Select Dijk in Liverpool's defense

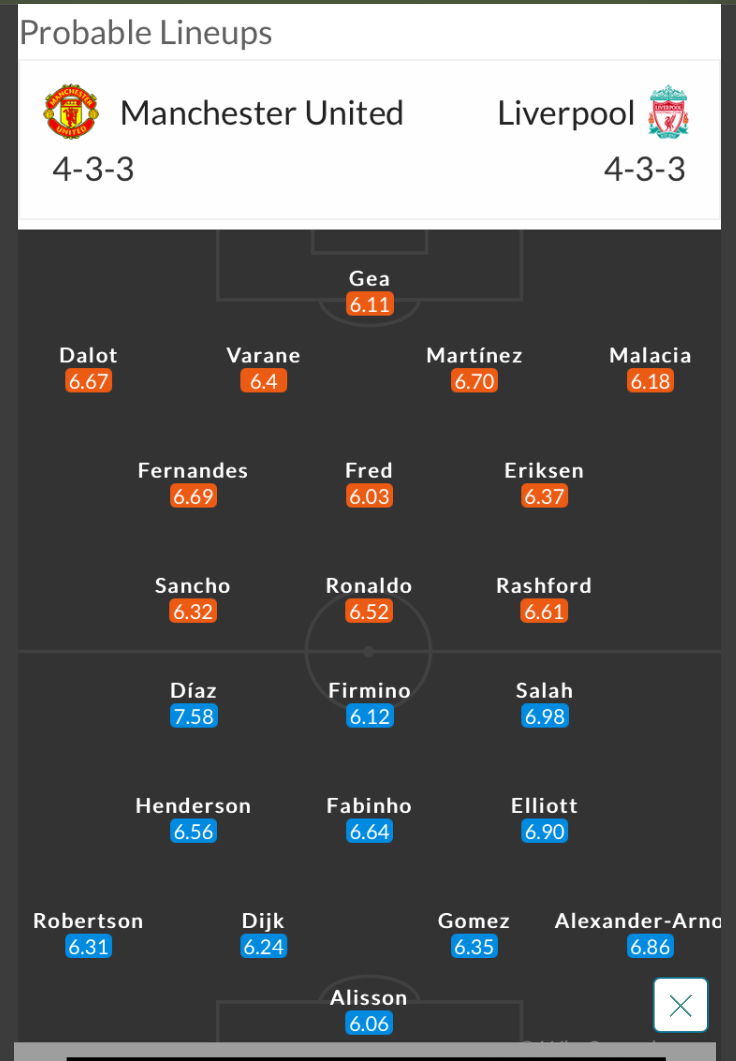pyautogui.click(x=263, y=920)
